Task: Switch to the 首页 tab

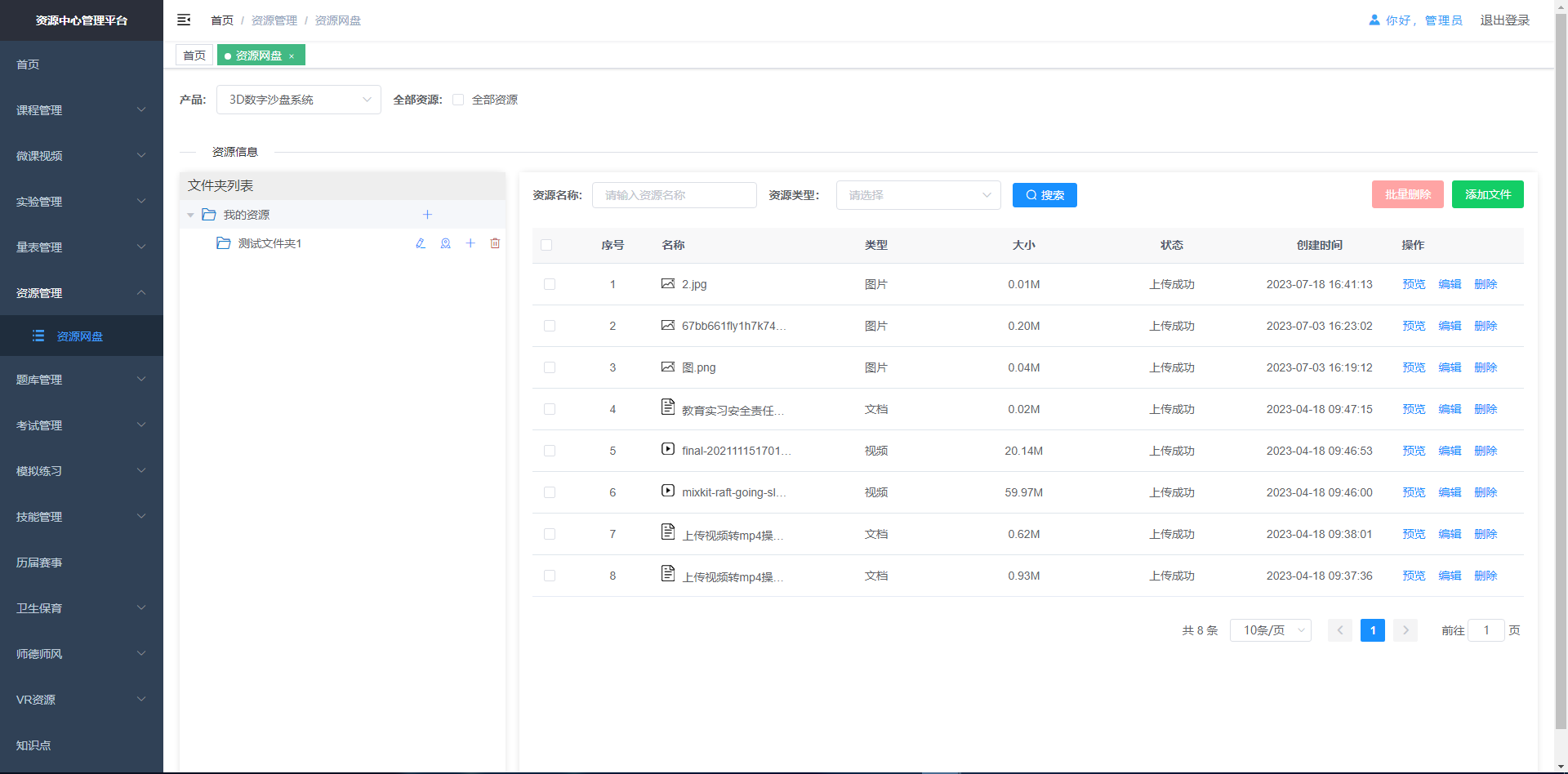Action: coord(194,56)
